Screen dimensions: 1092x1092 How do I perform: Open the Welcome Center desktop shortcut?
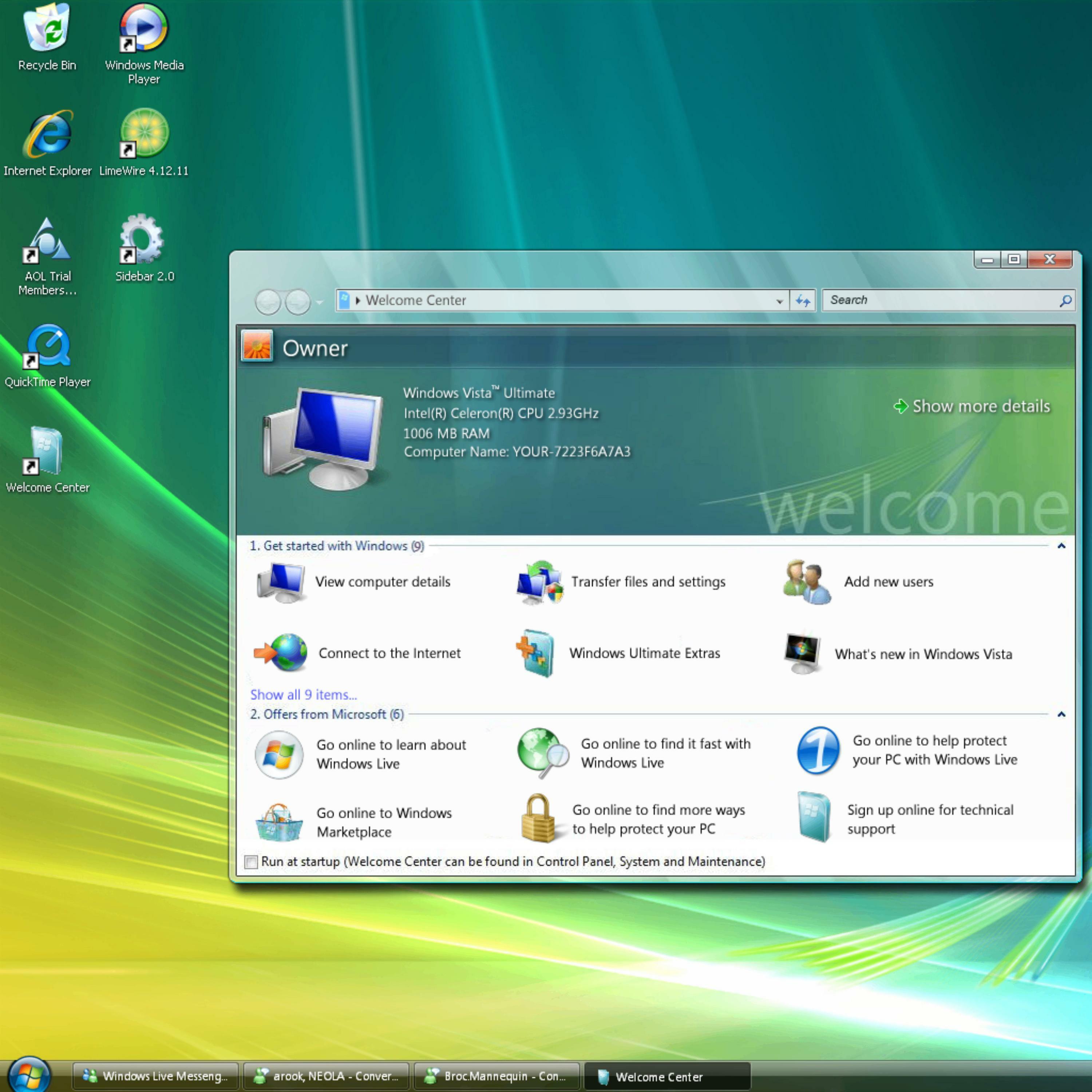(47, 460)
